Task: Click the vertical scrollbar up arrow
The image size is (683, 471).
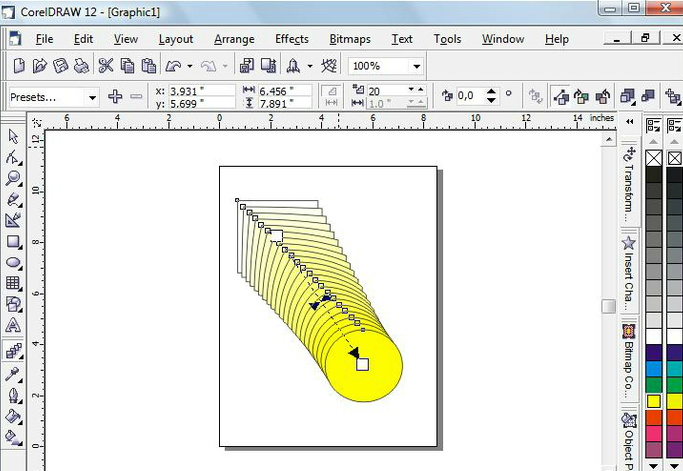Action: click(609, 139)
